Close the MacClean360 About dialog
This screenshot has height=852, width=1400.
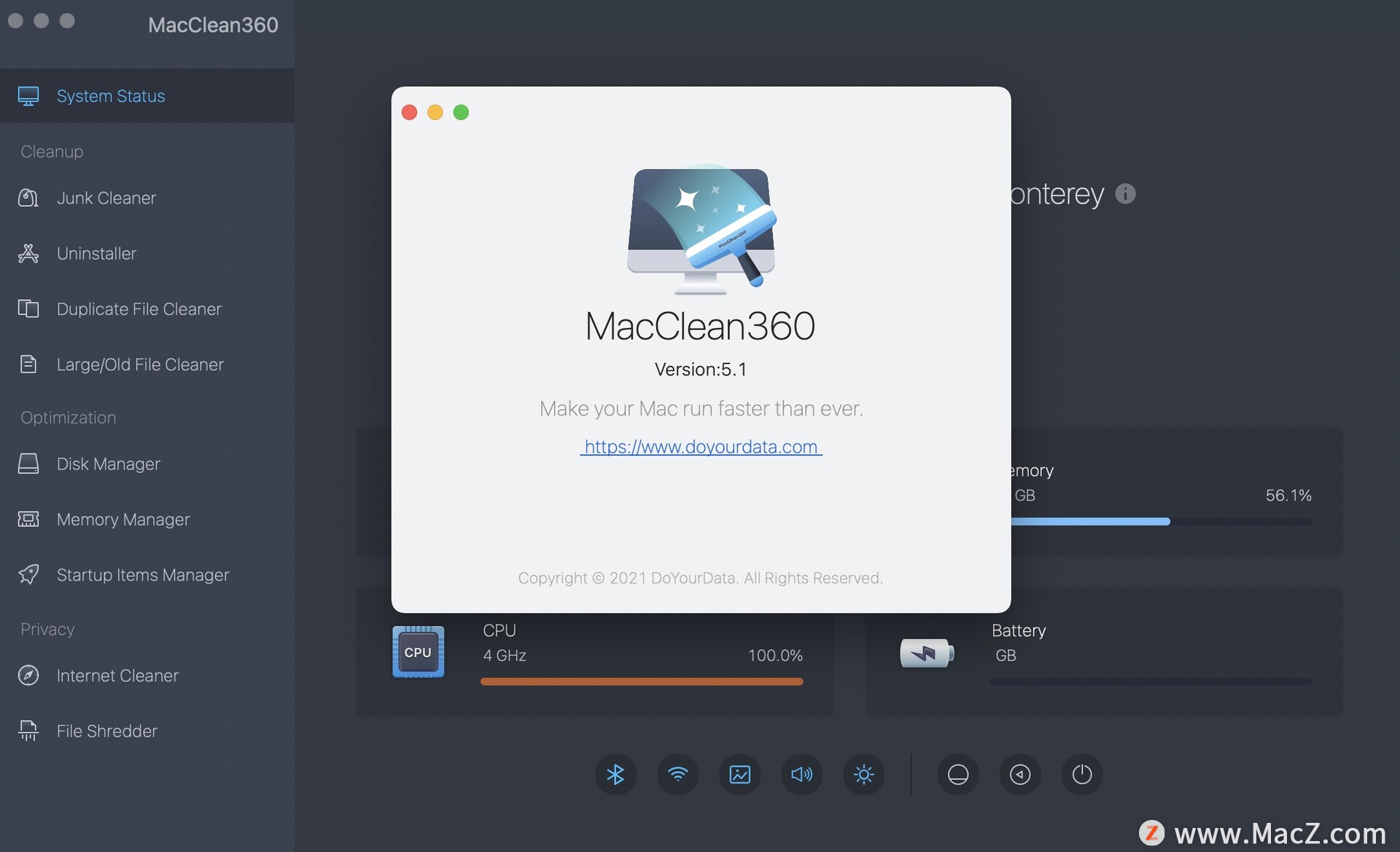click(x=409, y=112)
